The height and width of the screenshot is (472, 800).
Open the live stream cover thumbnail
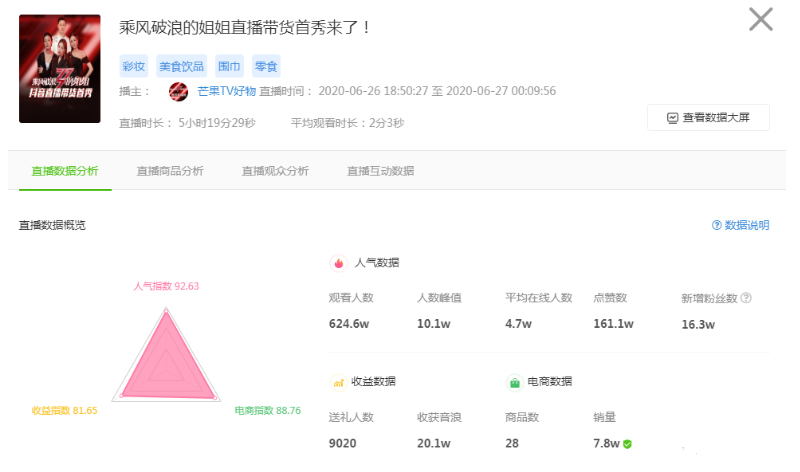(x=60, y=68)
